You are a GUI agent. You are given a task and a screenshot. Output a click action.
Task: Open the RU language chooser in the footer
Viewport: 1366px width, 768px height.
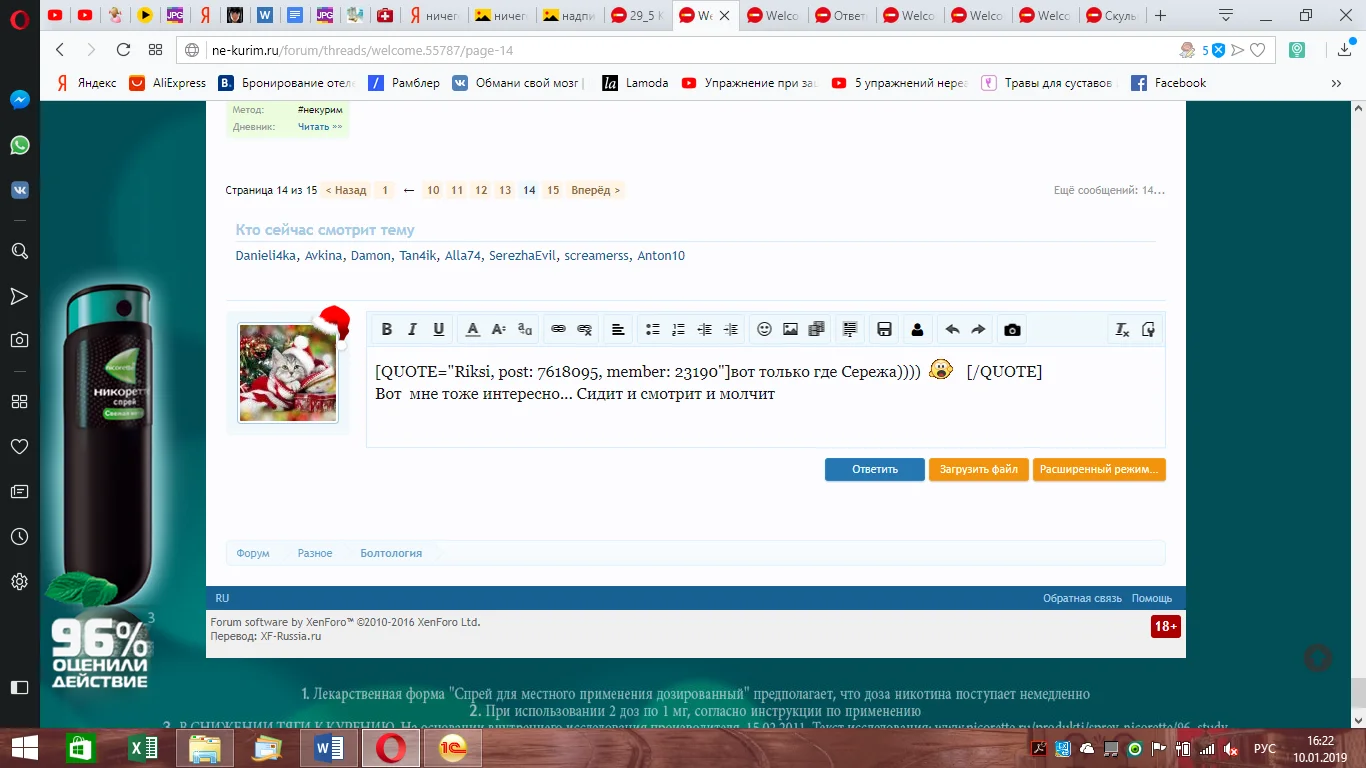(x=222, y=598)
